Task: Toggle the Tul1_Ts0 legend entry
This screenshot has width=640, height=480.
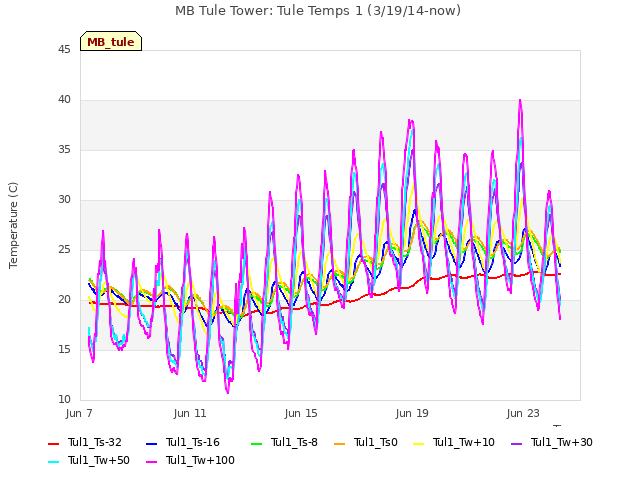Action: point(366,442)
